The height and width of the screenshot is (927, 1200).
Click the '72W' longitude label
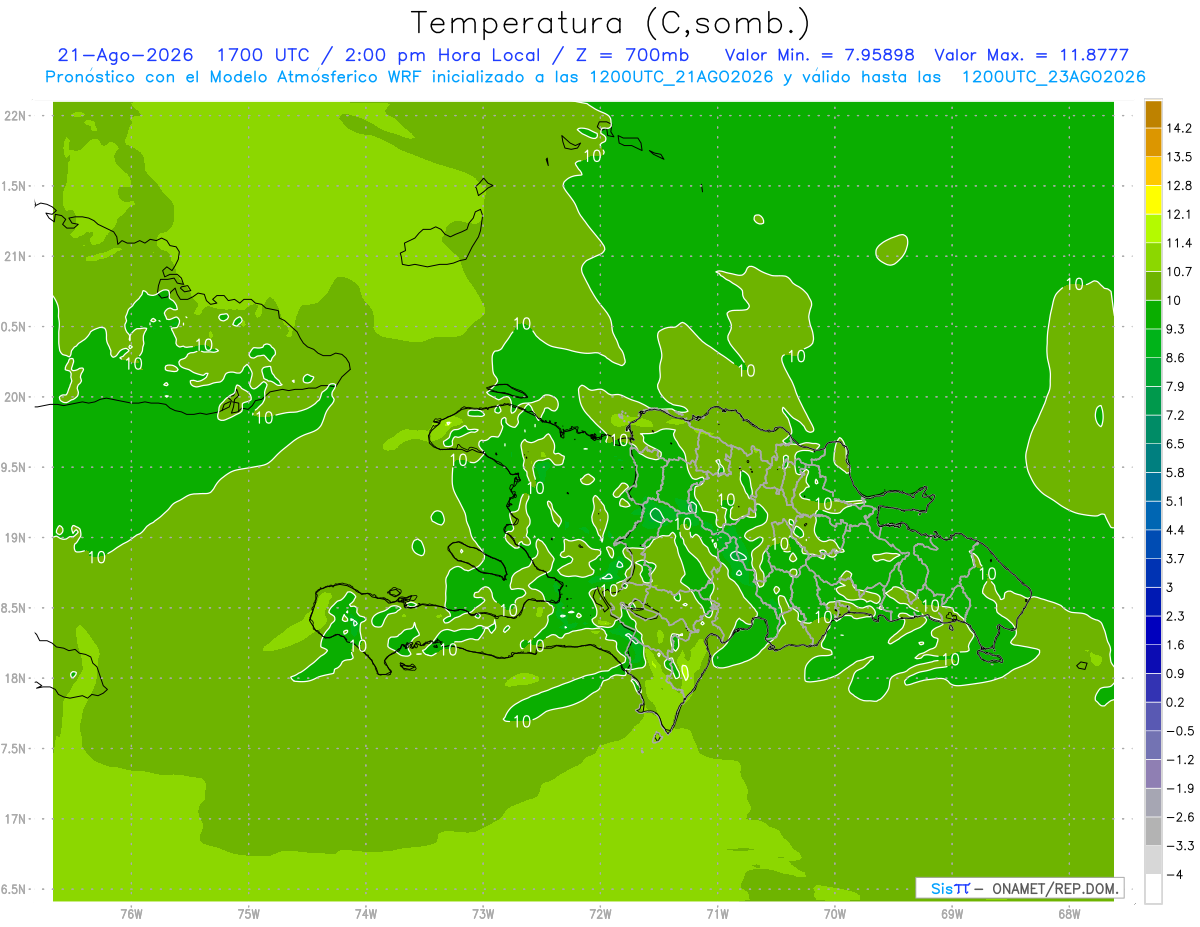click(600, 914)
